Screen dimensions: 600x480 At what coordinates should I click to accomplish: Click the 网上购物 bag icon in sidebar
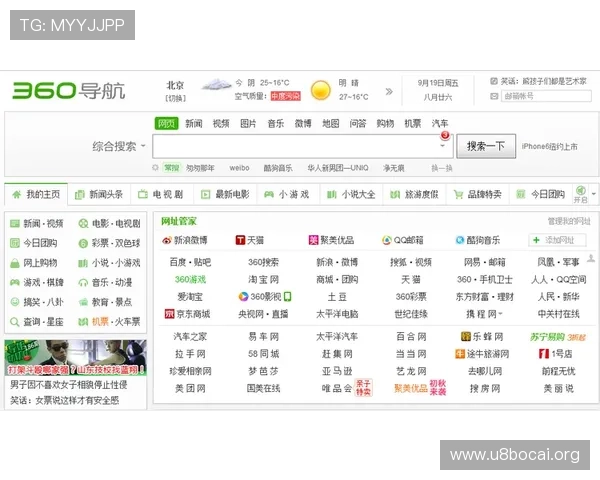[x=15, y=263]
